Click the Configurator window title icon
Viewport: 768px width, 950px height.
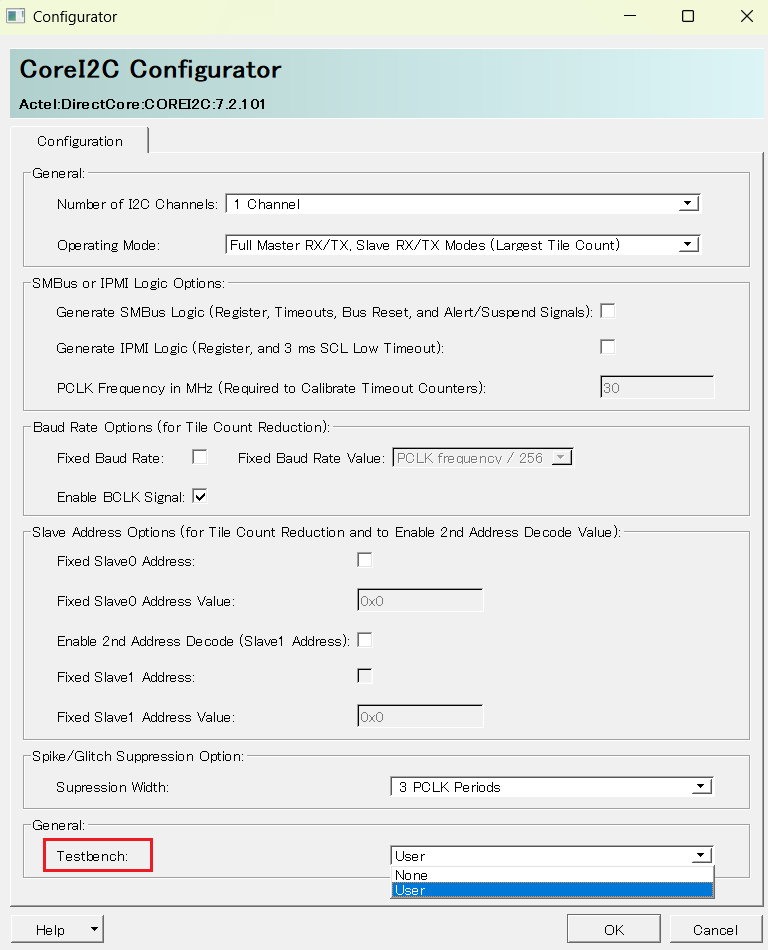(17, 17)
